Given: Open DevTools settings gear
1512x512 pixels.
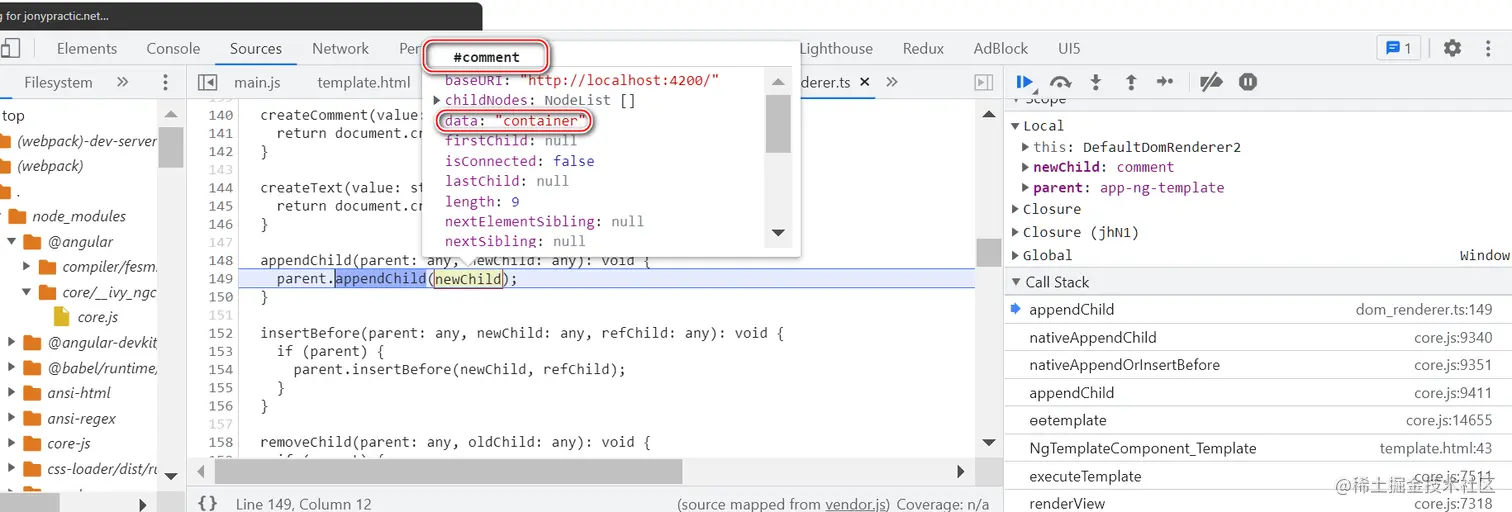Looking at the screenshot, I should 1452,48.
